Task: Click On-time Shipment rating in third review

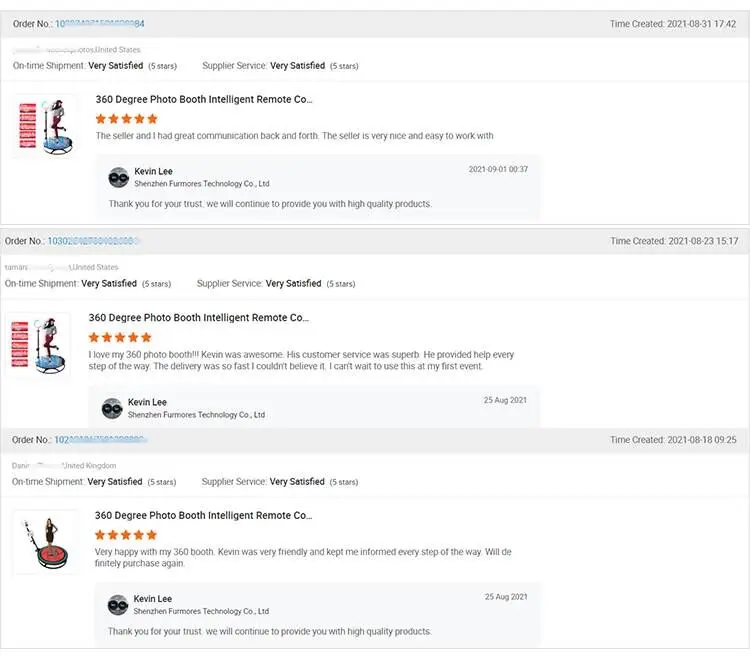Action: tap(115, 482)
